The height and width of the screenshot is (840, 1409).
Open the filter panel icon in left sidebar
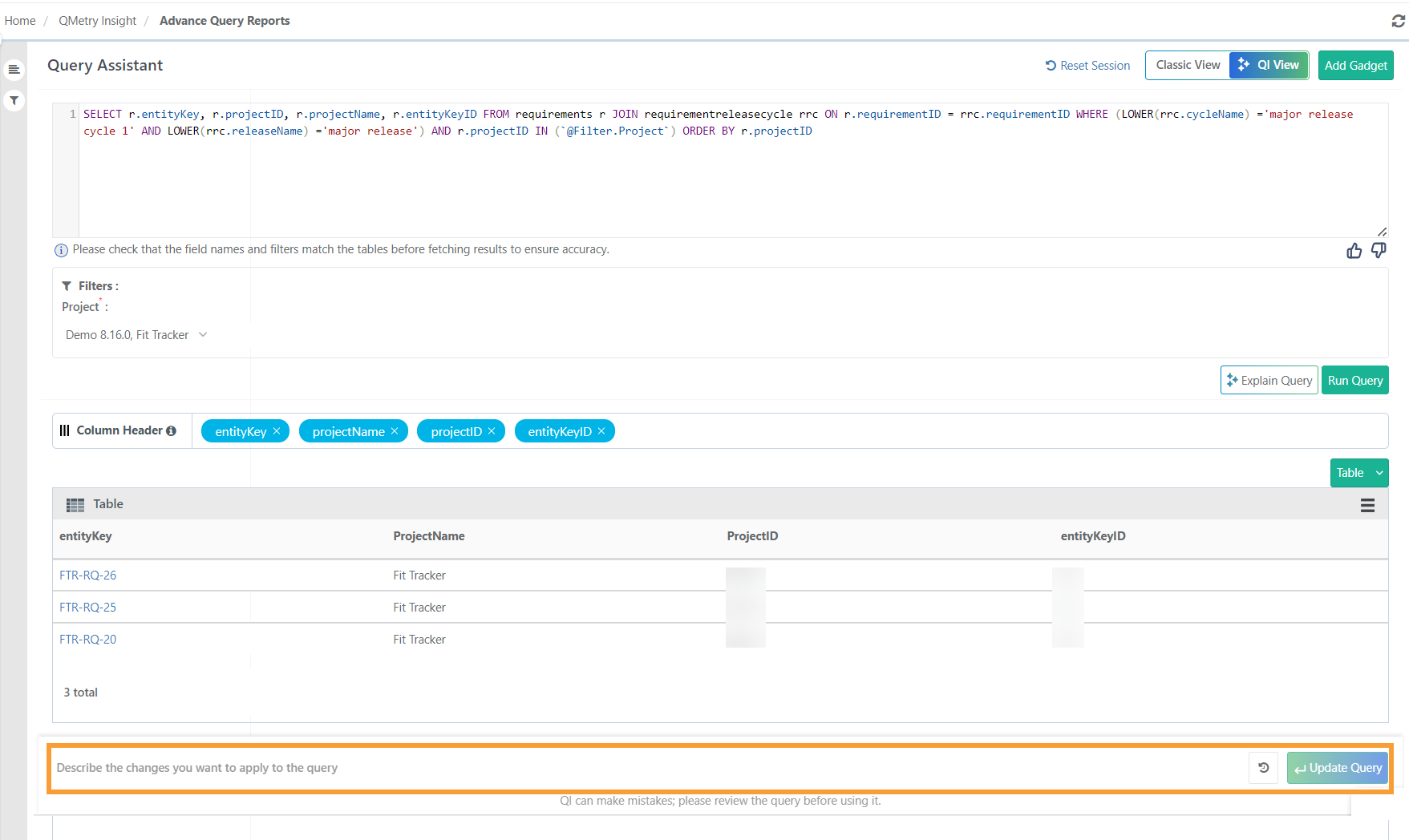pyautogui.click(x=14, y=101)
